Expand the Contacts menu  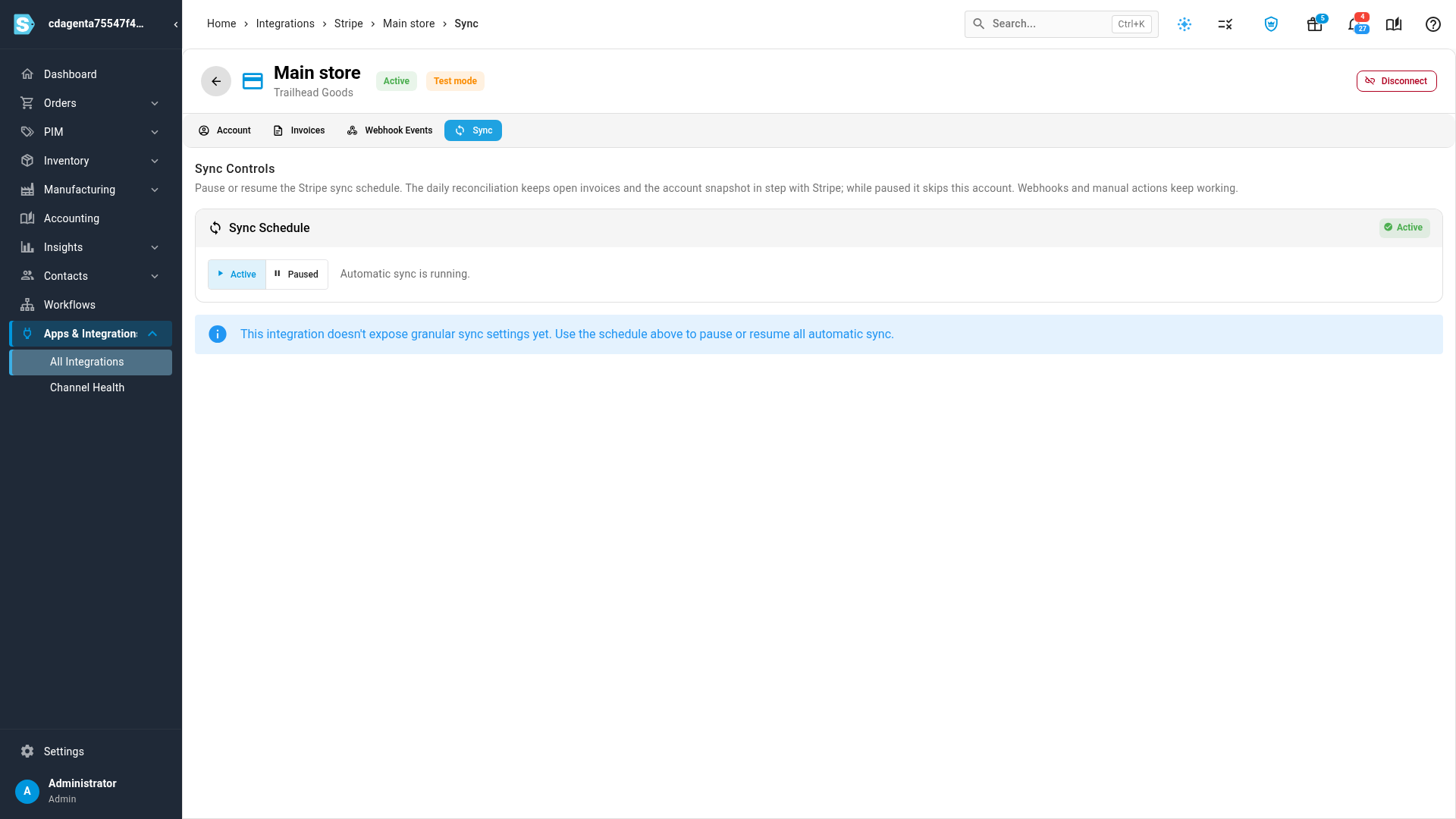91,276
